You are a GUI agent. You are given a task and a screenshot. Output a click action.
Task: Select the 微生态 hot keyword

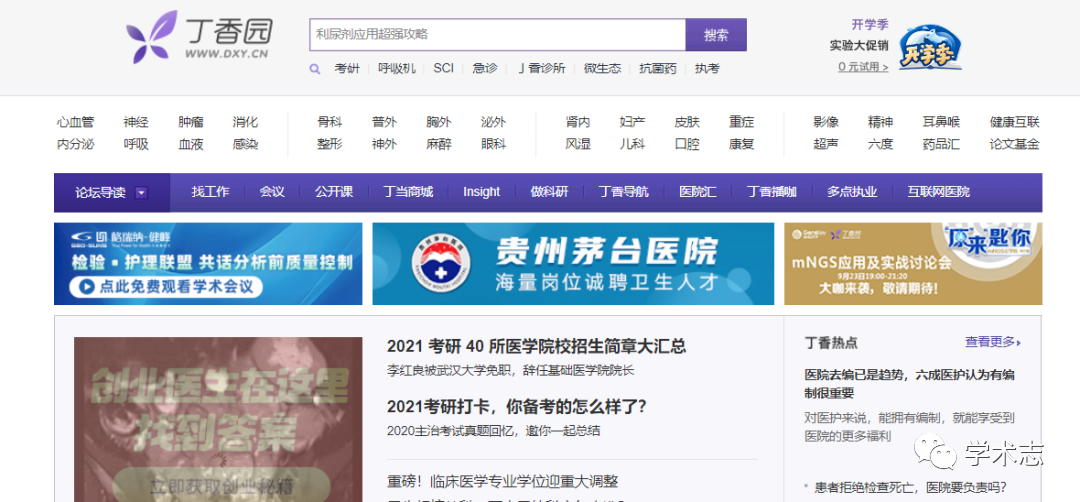[x=603, y=69]
